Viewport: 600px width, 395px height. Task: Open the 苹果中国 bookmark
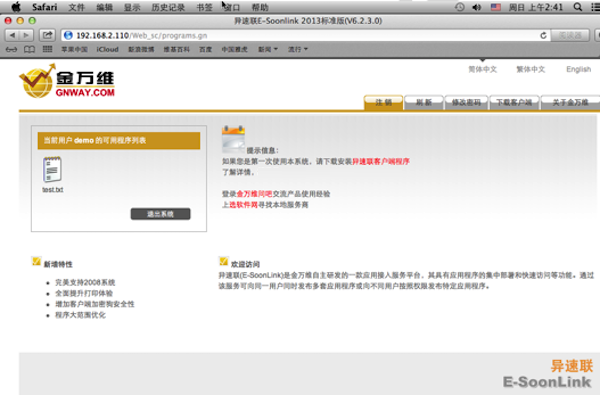click(x=74, y=49)
